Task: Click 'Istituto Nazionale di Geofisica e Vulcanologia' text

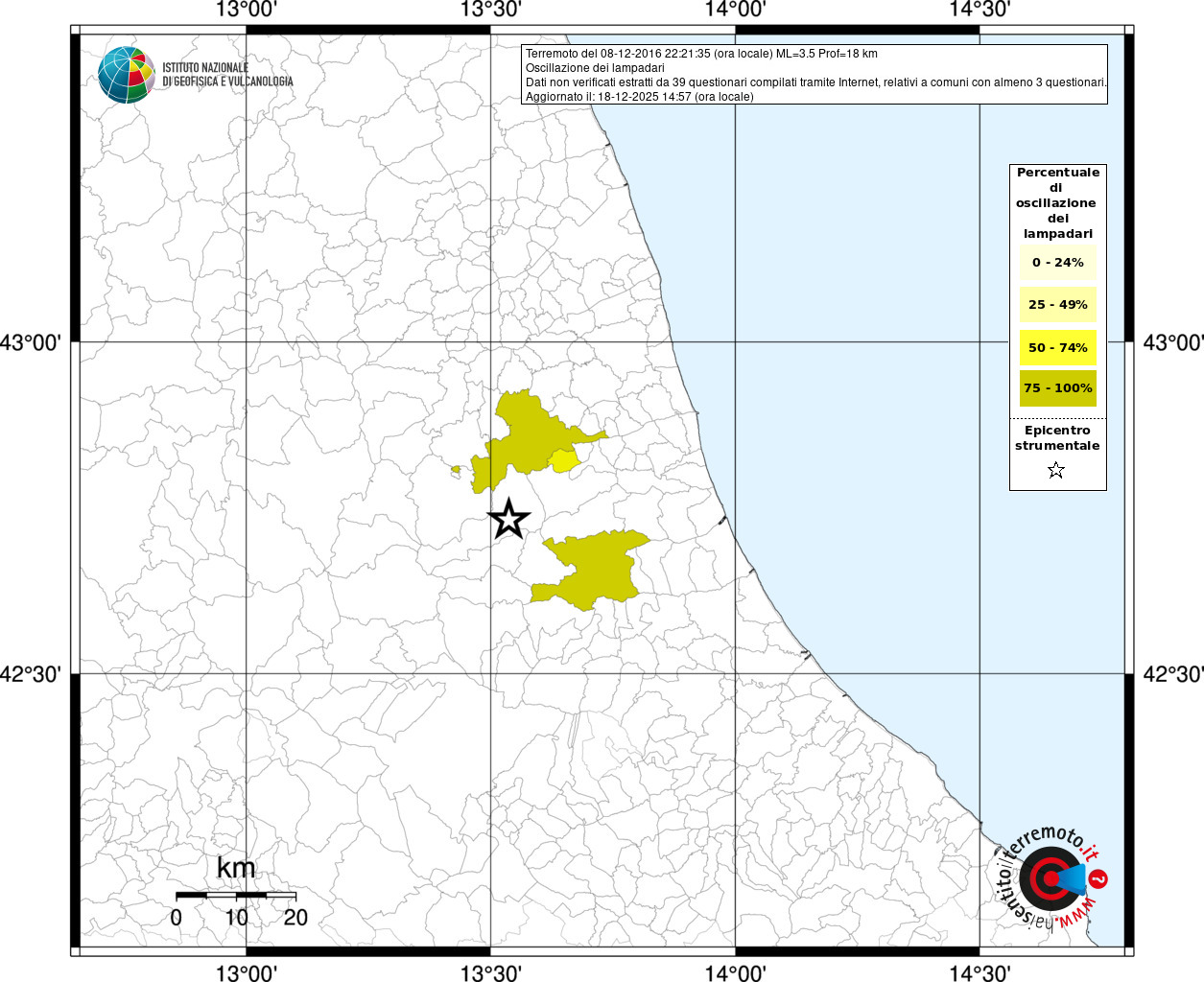Action: (227, 75)
